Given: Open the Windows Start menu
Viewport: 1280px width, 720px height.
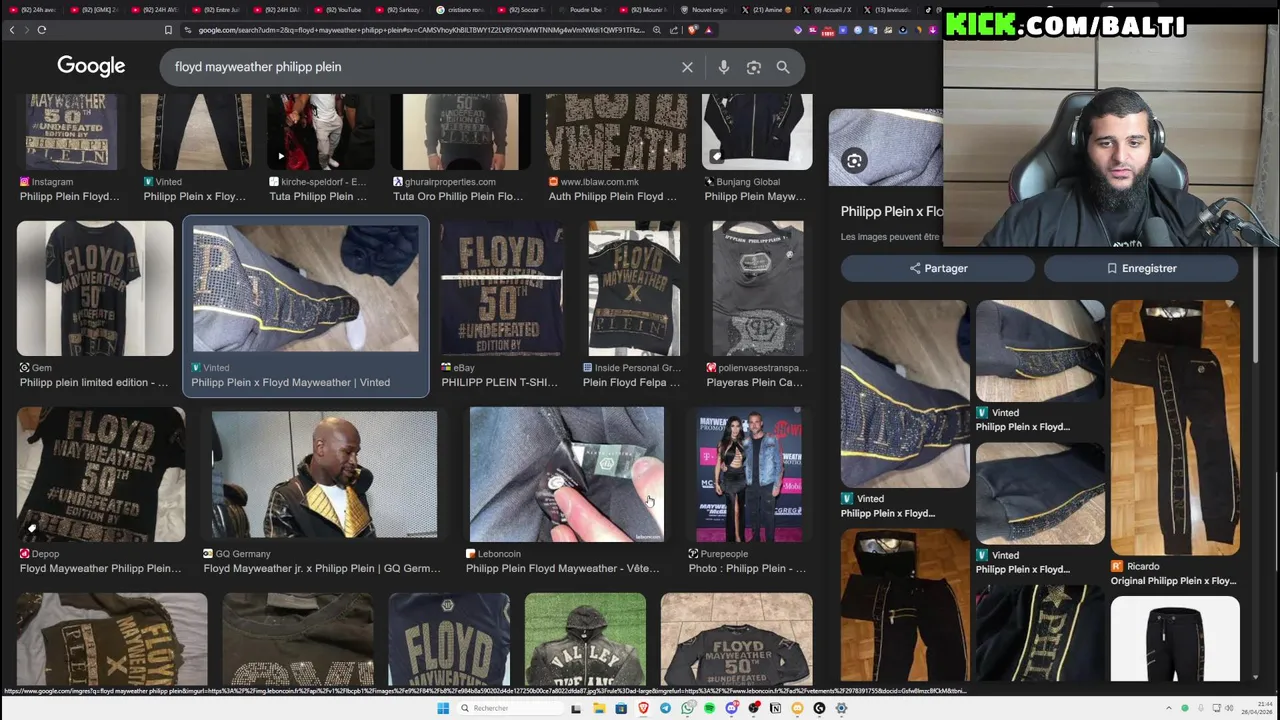Looking at the screenshot, I should click(443, 708).
